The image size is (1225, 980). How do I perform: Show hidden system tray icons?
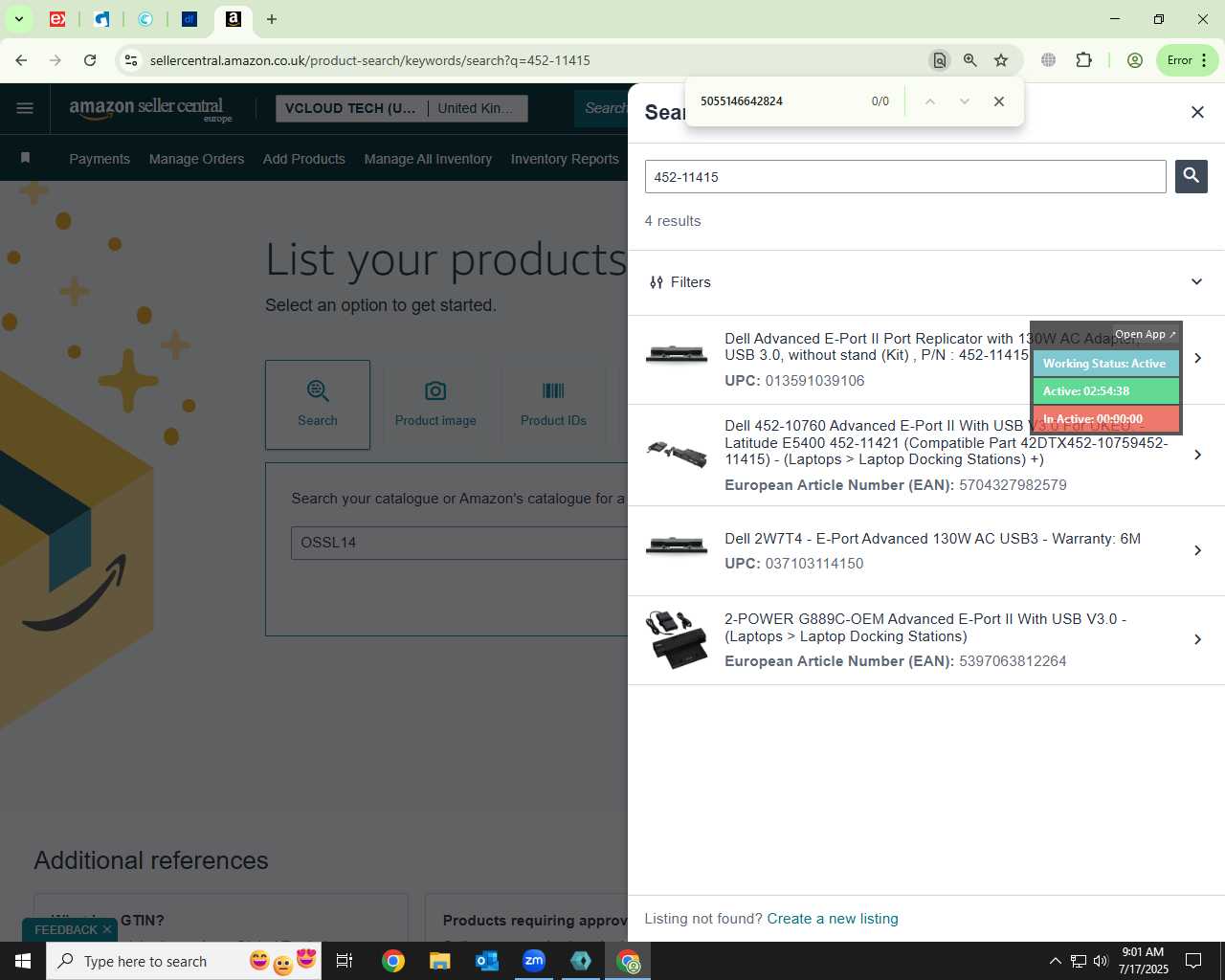pyautogui.click(x=1055, y=961)
